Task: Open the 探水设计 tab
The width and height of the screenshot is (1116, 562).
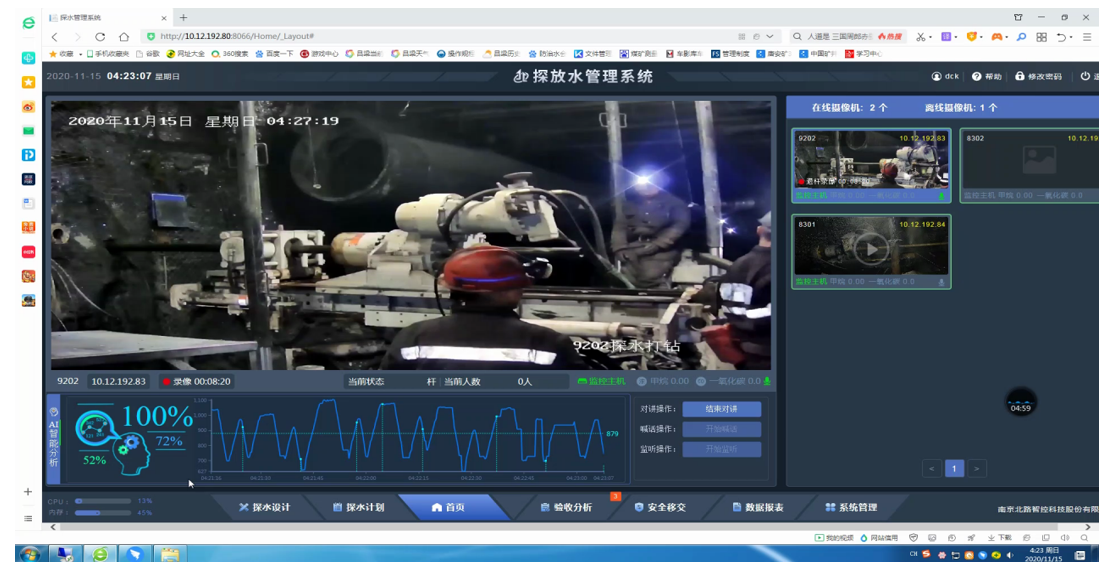Action: (x=265, y=508)
